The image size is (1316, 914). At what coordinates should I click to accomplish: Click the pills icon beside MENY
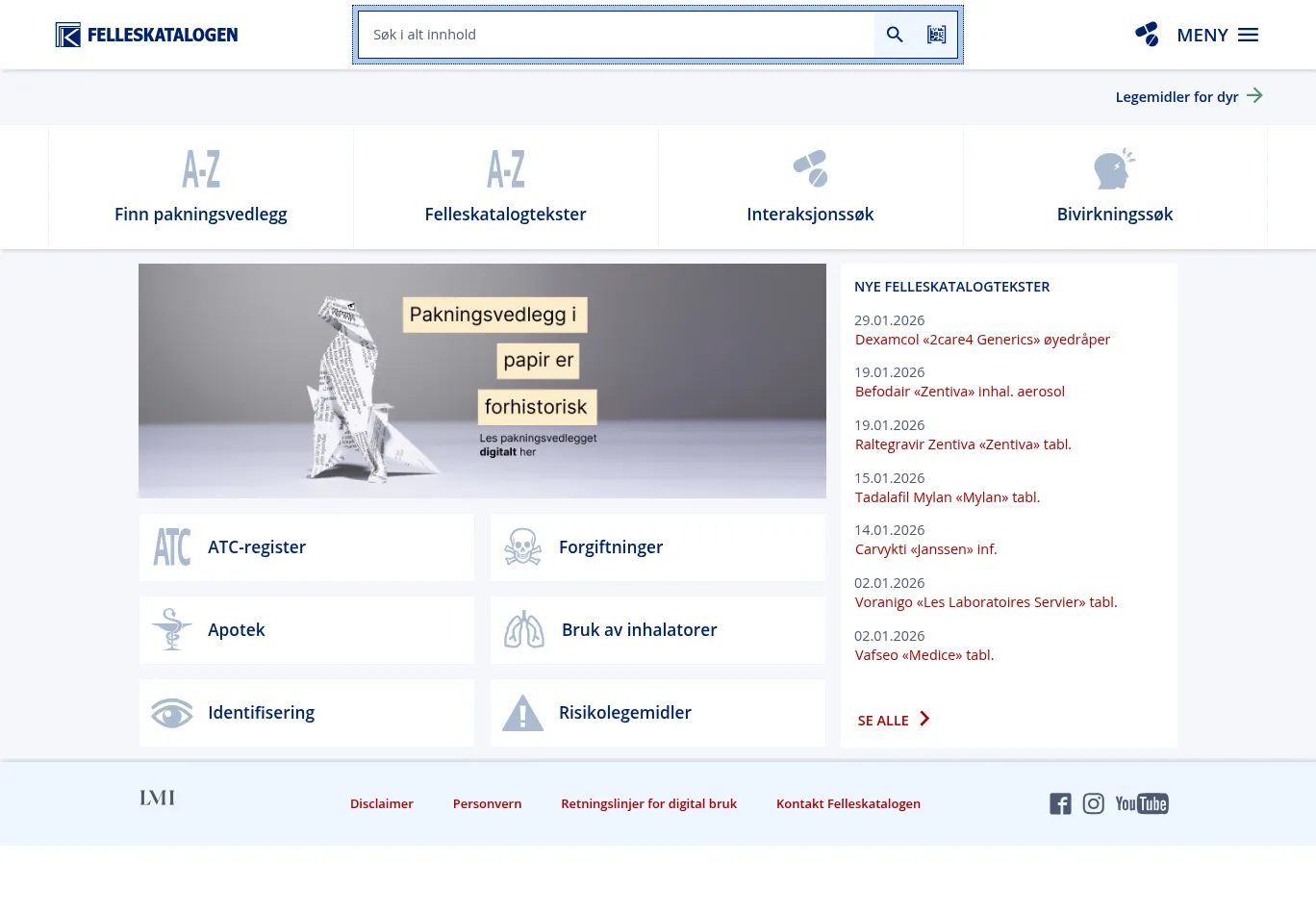tap(1147, 35)
